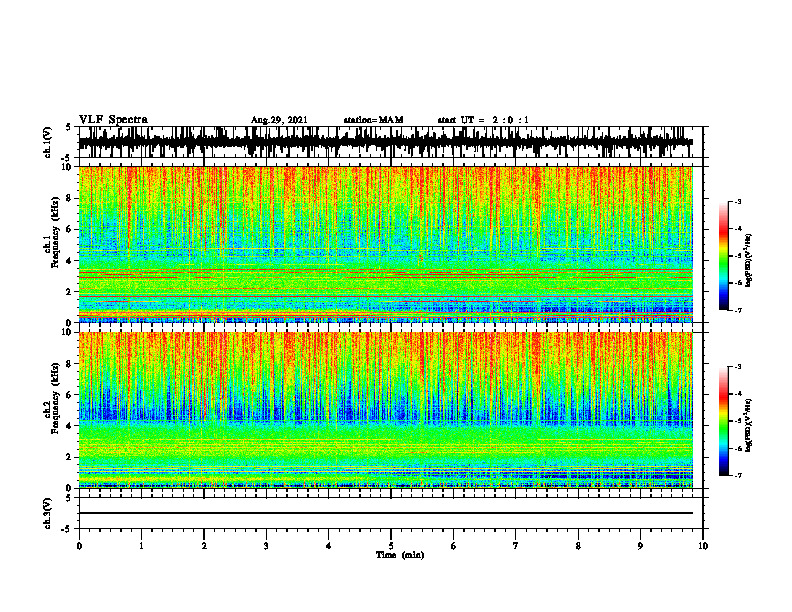Click time axis tick label "3"
The height and width of the screenshot is (612, 792).
pyautogui.click(x=266, y=546)
